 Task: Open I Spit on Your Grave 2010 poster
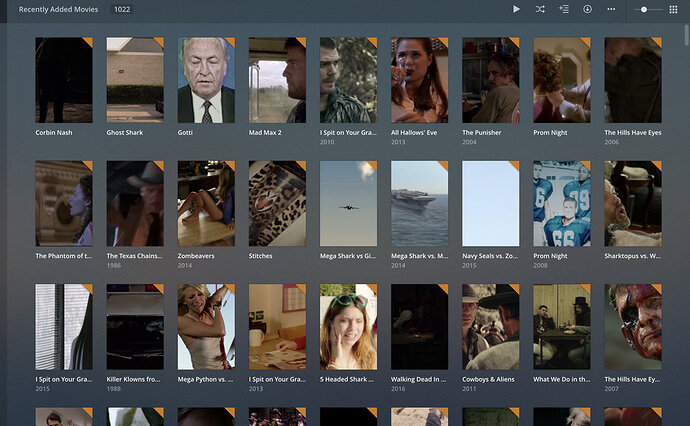[x=349, y=80]
